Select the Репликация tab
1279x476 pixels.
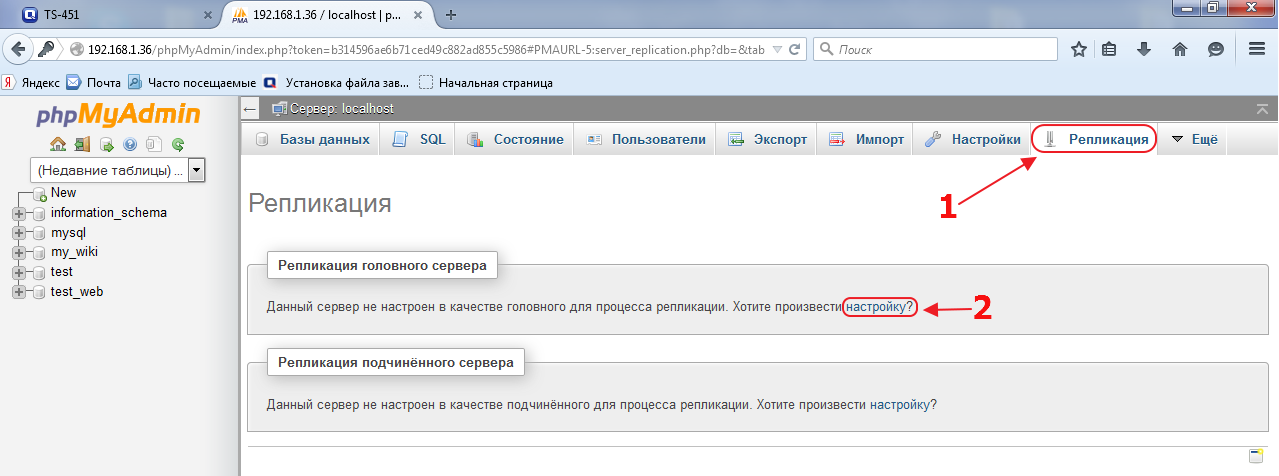tap(1095, 140)
